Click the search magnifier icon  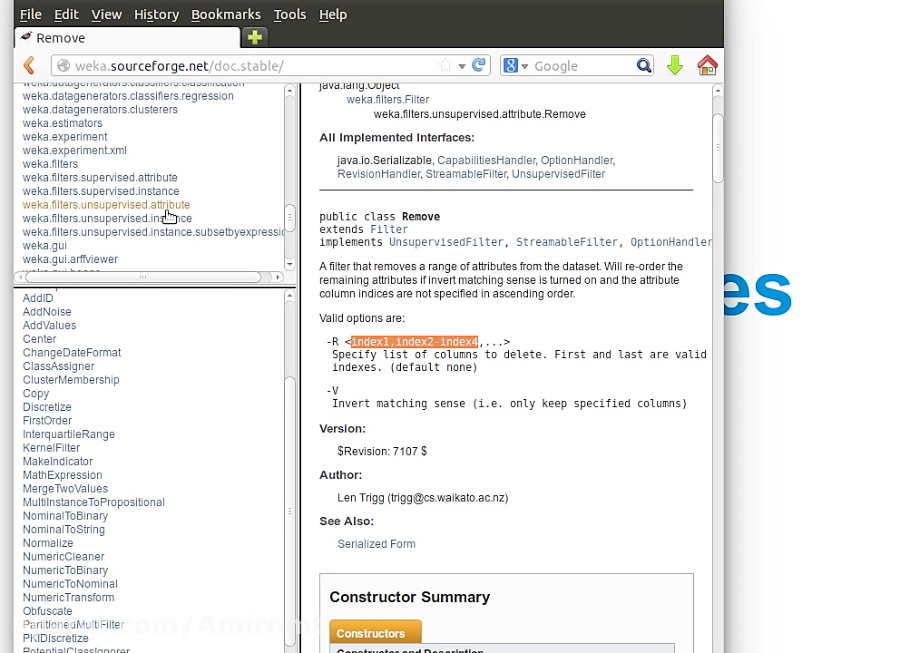645,64
